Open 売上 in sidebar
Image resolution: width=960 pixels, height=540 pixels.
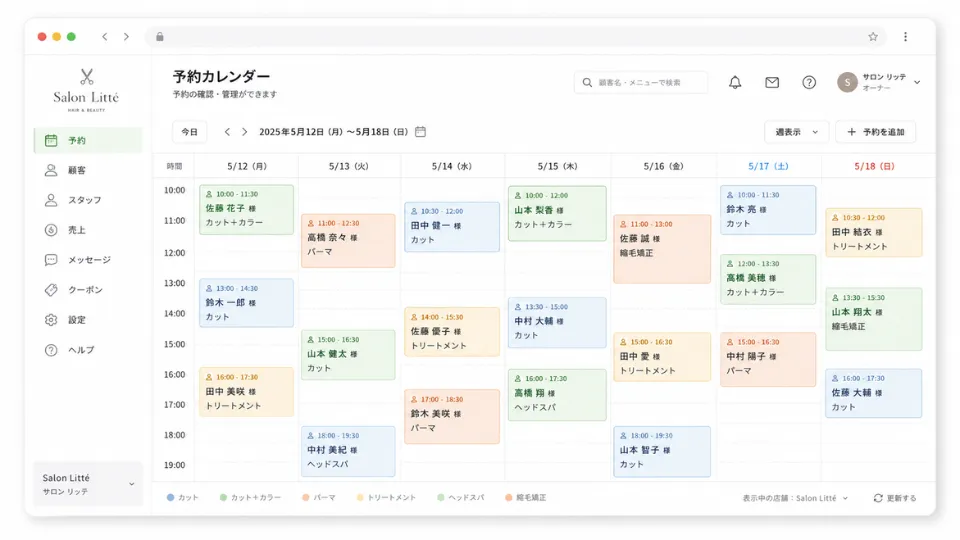[x=88, y=230]
